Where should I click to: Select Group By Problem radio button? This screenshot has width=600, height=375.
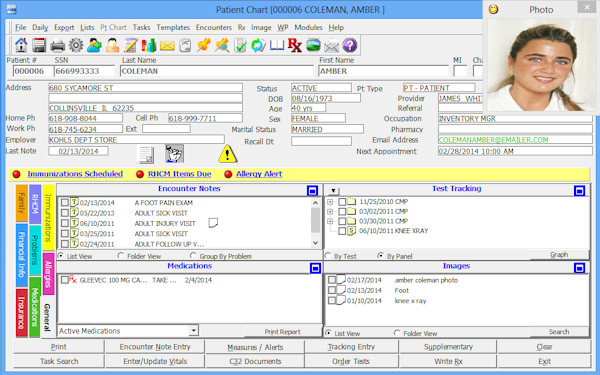tap(193, 256)
